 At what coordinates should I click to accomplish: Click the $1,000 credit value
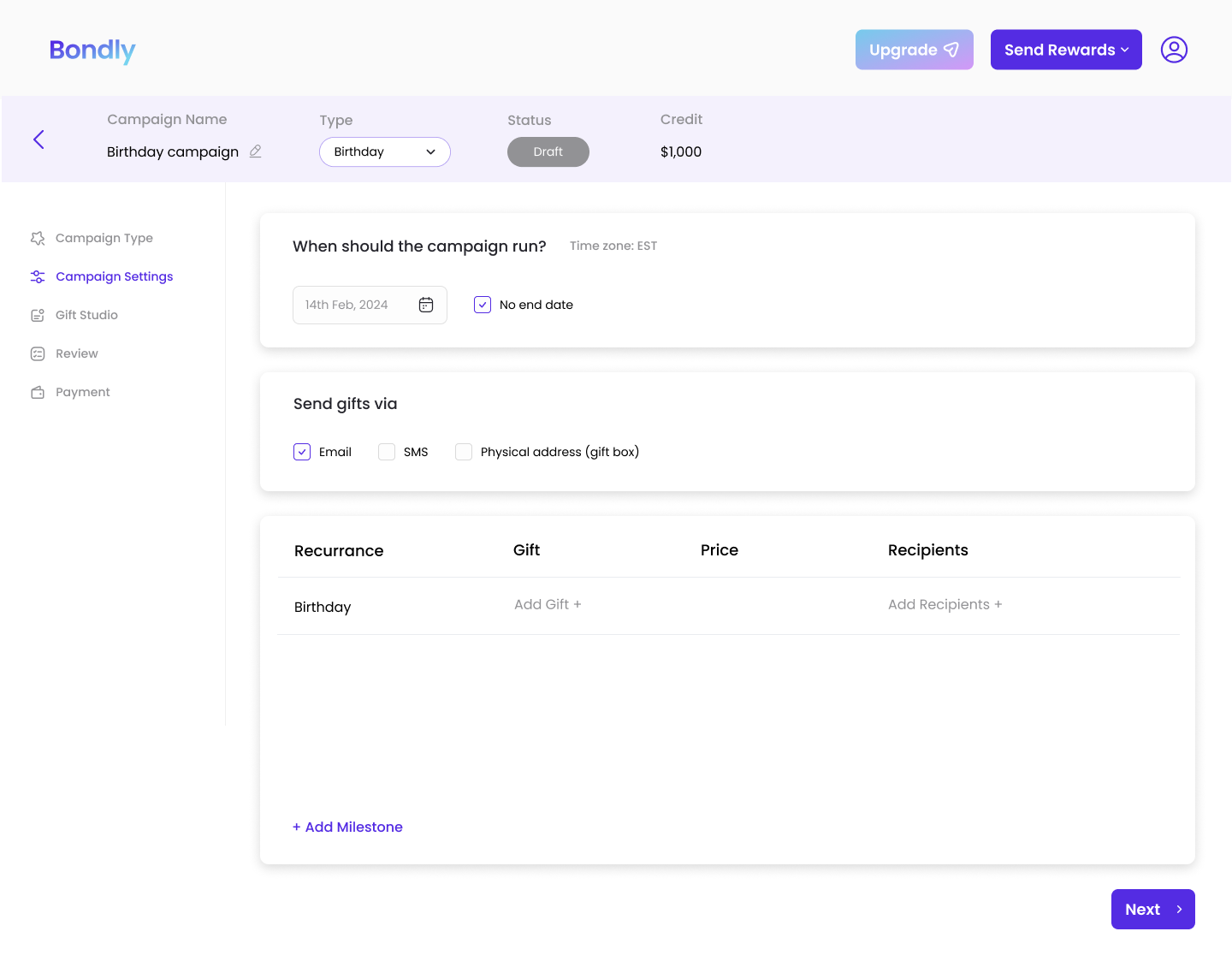[681, 151]
